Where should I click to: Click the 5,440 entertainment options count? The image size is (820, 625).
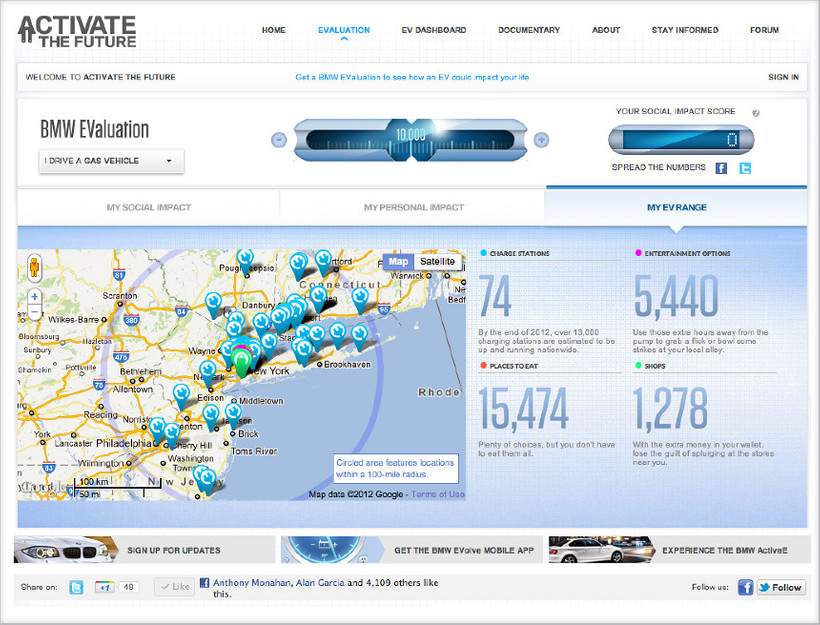coord(676,297)
